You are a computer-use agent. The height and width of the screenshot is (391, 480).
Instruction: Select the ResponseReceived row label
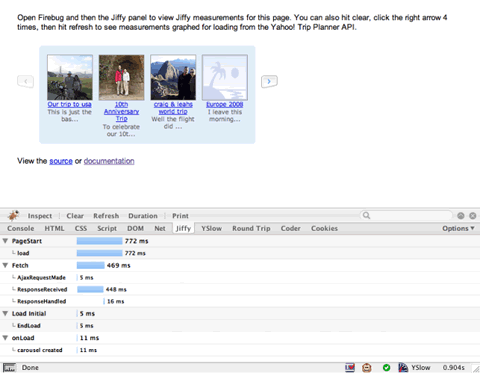point(42,289)
